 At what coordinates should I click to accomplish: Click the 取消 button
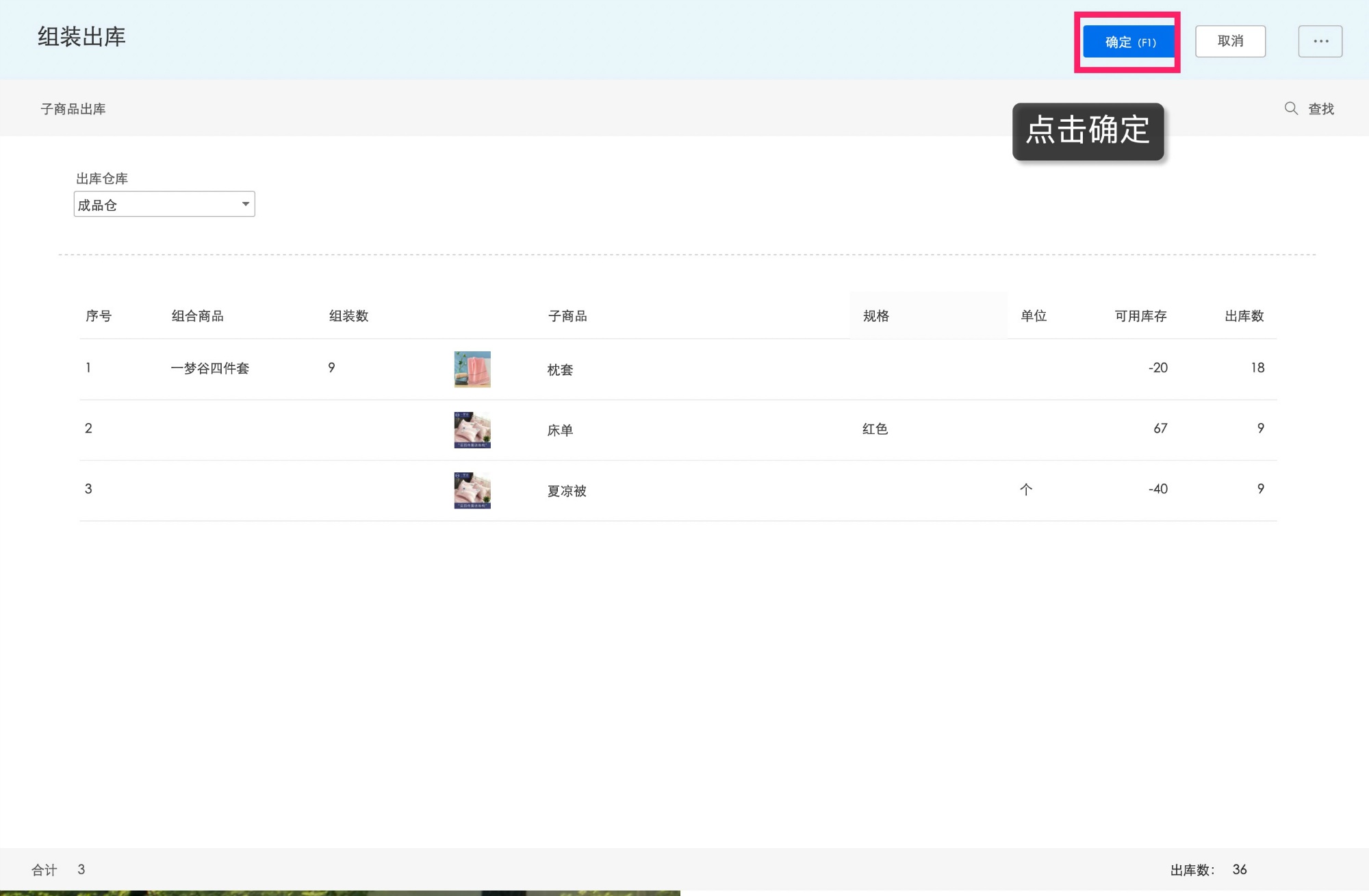1230,41
